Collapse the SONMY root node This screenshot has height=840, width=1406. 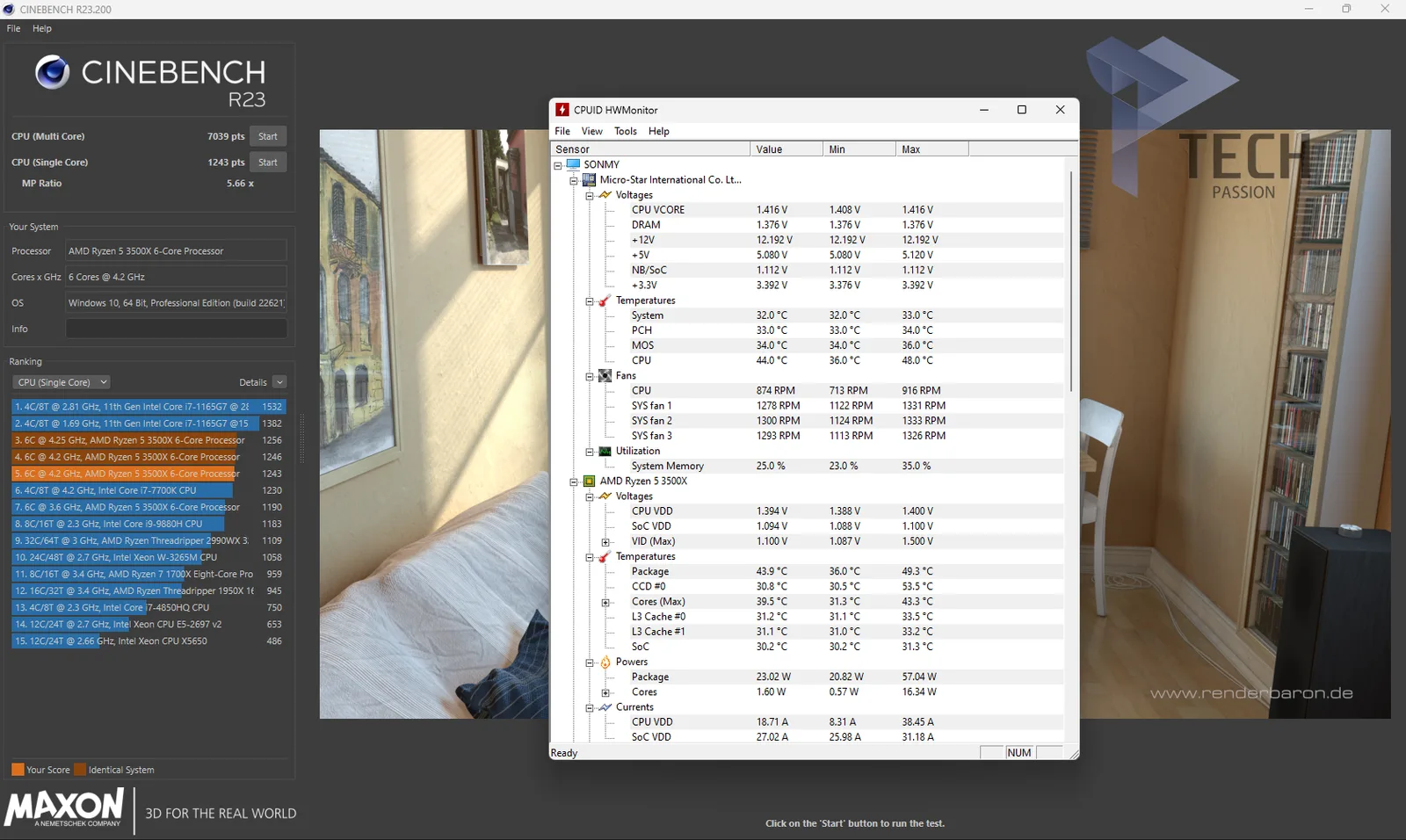[558, 165]
